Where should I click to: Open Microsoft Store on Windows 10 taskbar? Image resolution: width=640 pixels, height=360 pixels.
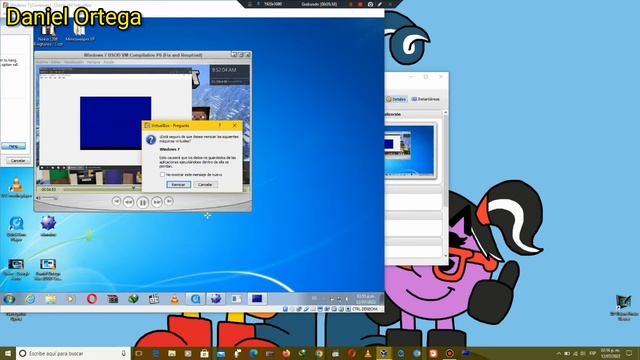(204, 353)
